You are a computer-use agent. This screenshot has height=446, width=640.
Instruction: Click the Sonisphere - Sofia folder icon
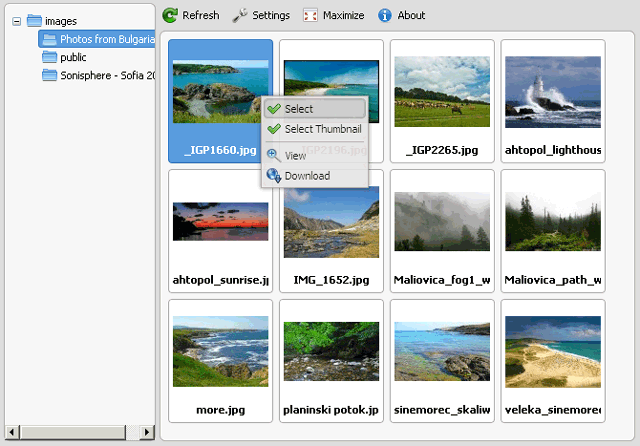coord(49,75)
